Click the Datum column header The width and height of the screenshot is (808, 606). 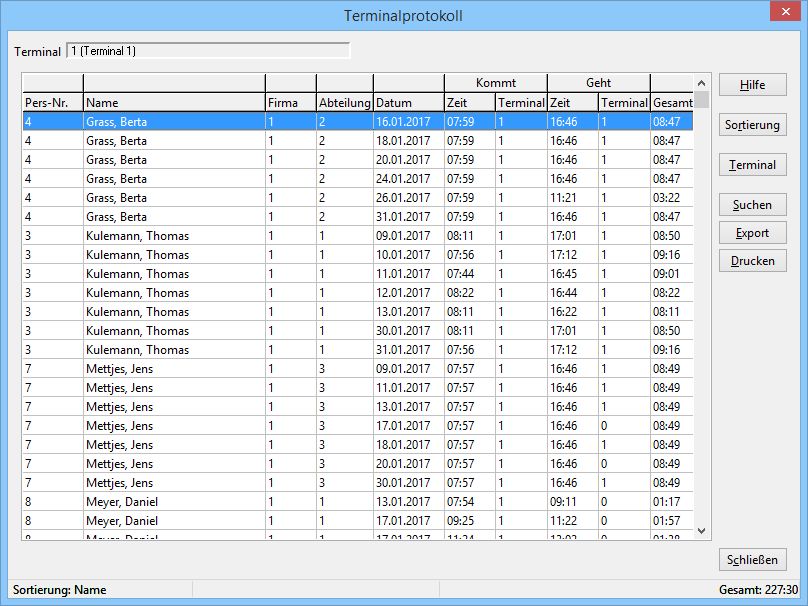click(409, 103)
